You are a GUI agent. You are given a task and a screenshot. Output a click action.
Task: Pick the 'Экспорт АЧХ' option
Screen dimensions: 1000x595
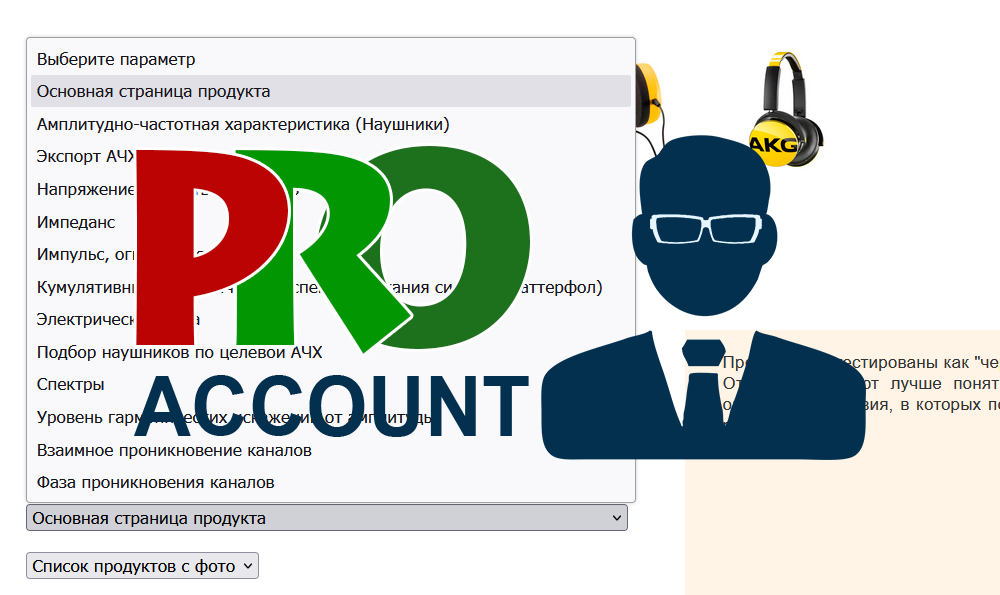(x=80, y=157)
